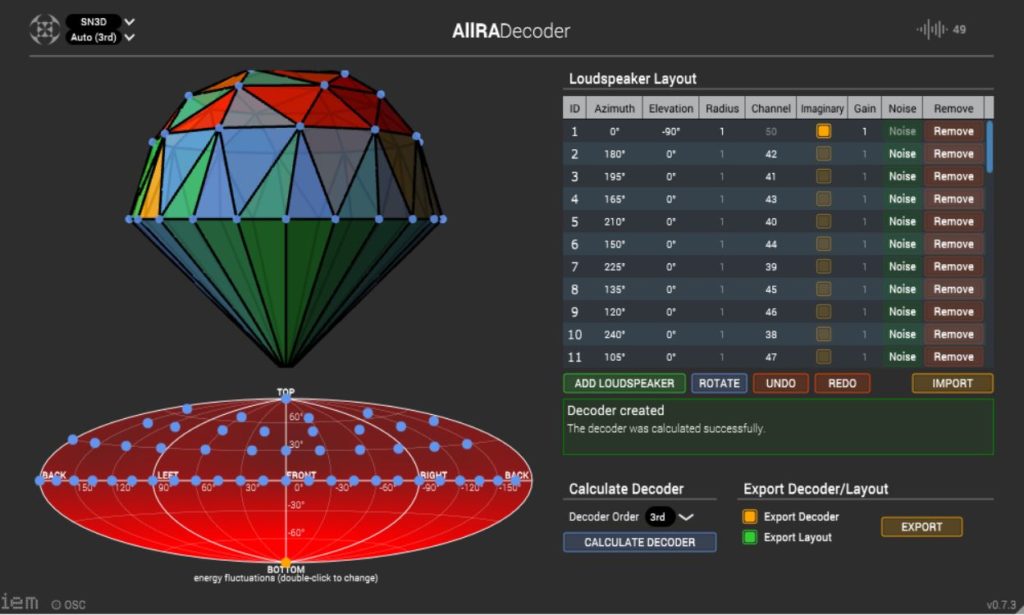Remove loudspeaker 7 from the layout
Viewport: 1024px width, 615px height.
pos(953,266)
